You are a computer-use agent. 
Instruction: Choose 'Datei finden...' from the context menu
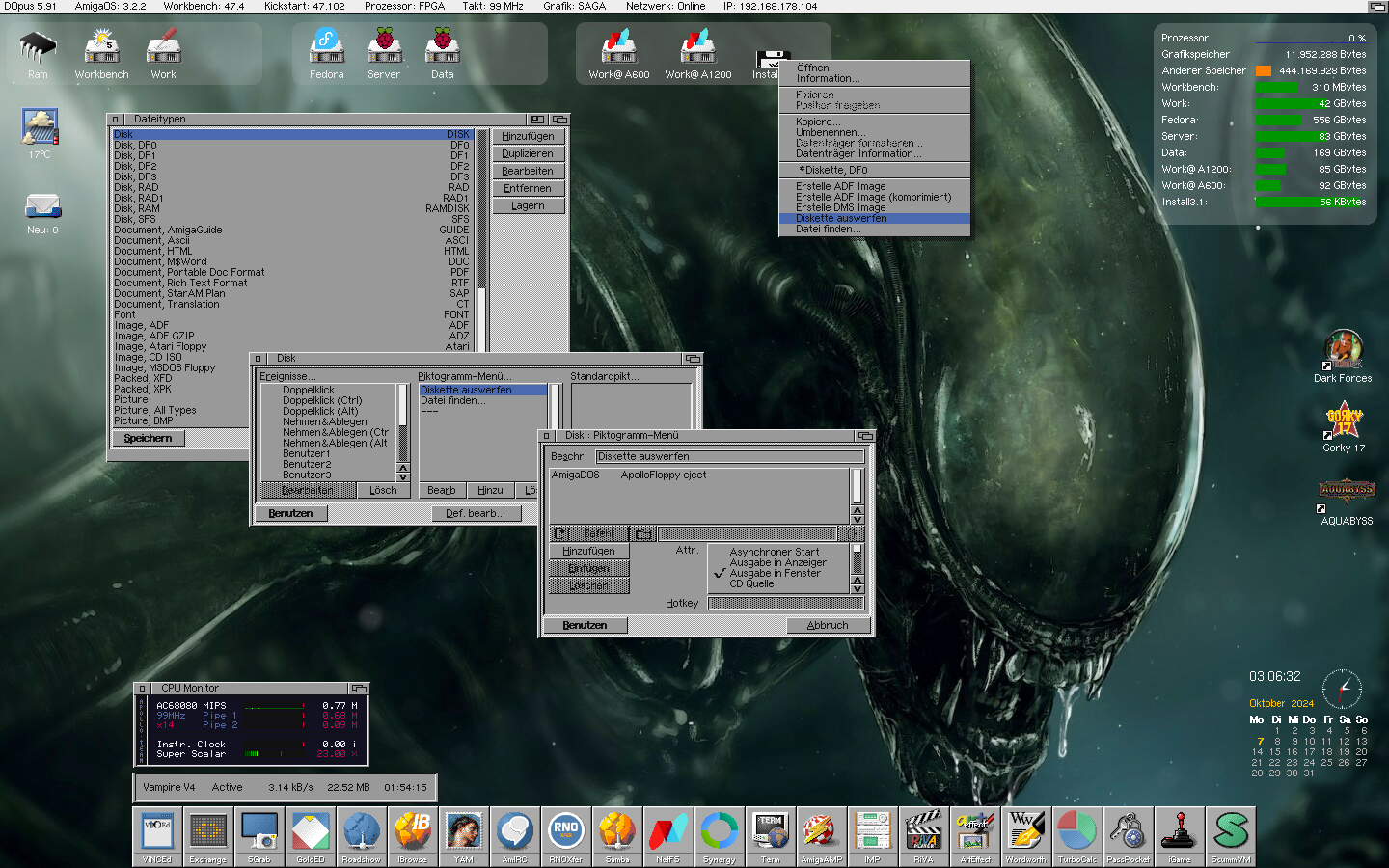point(874,229)
